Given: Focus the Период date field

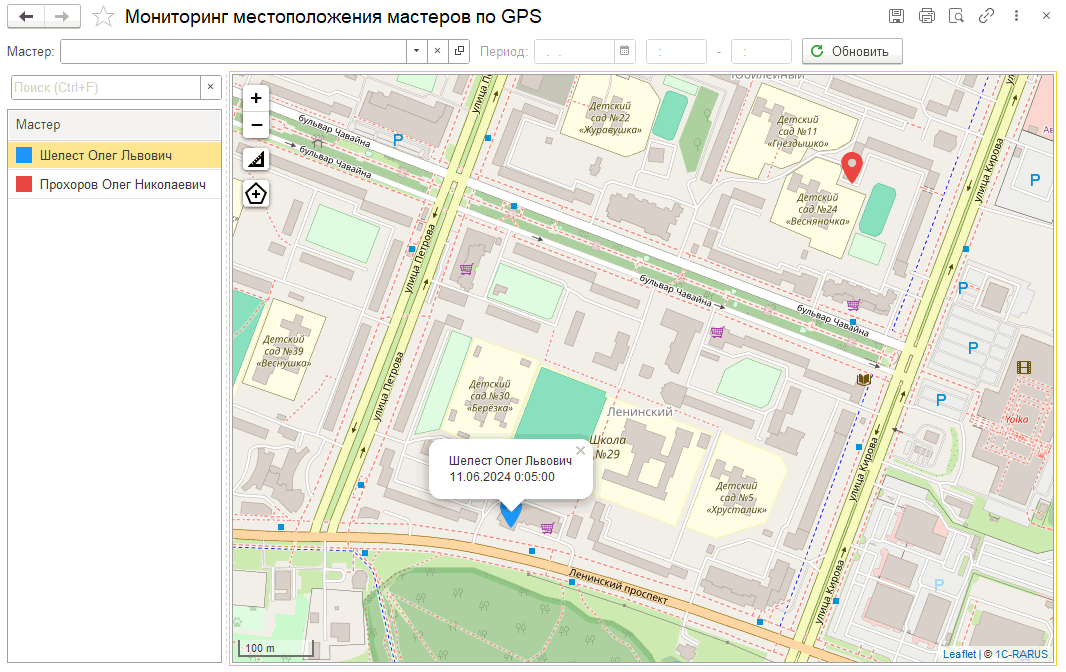Looking at the screenshot, I should tap(574, 51).
